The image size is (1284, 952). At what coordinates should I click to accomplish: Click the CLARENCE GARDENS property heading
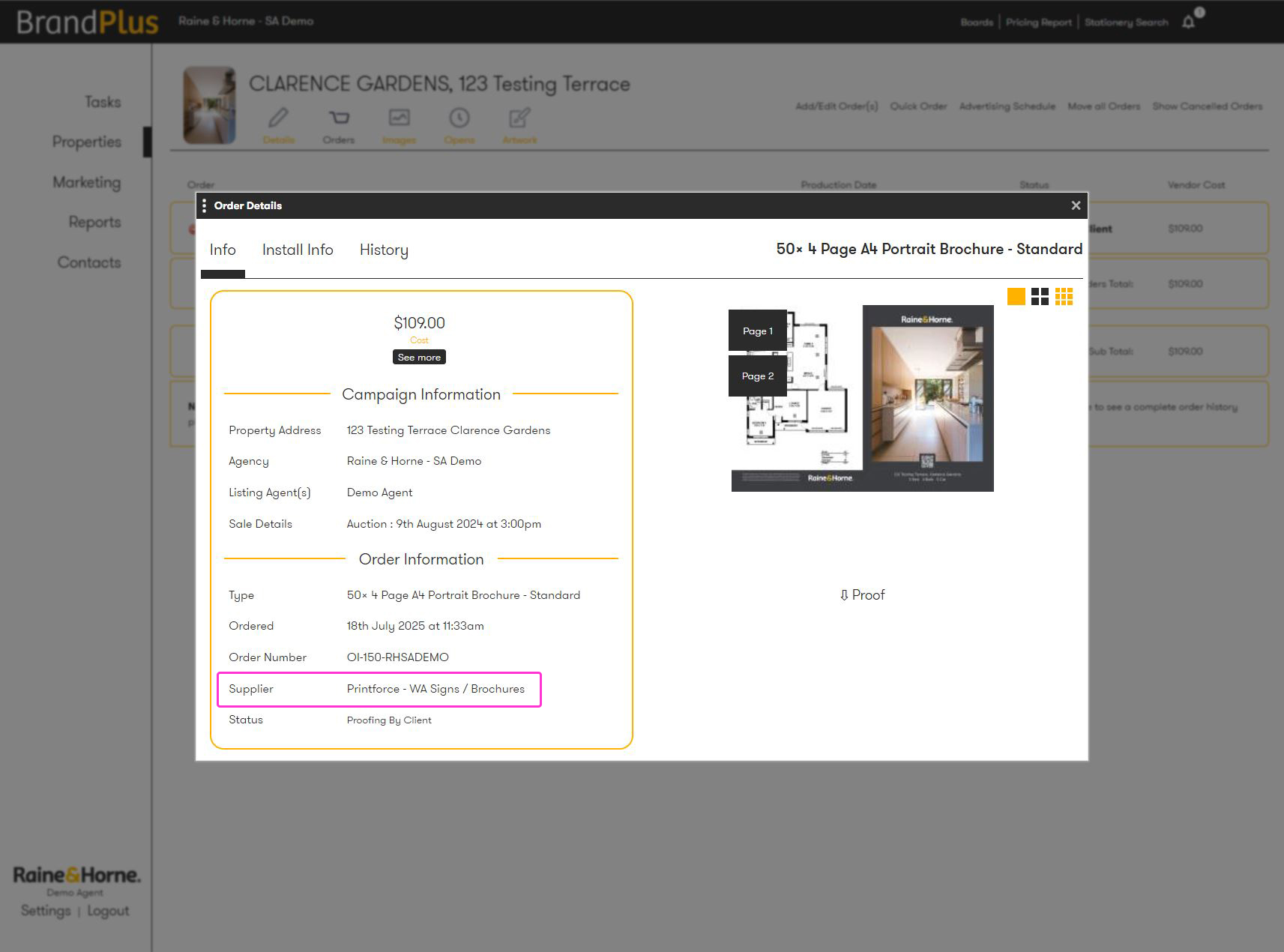[439, 84]
